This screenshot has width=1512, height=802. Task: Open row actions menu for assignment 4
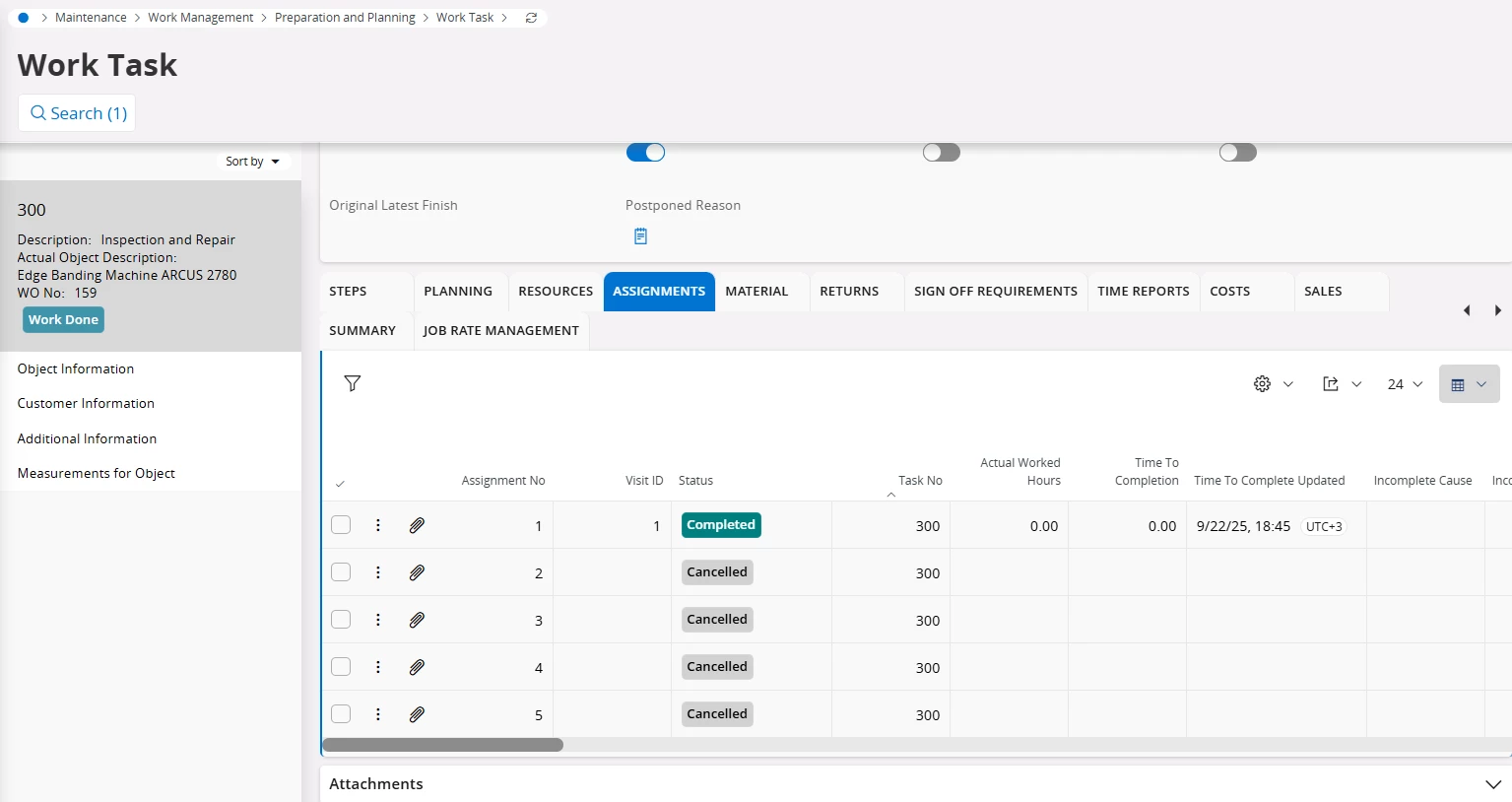tap(378, 667)
